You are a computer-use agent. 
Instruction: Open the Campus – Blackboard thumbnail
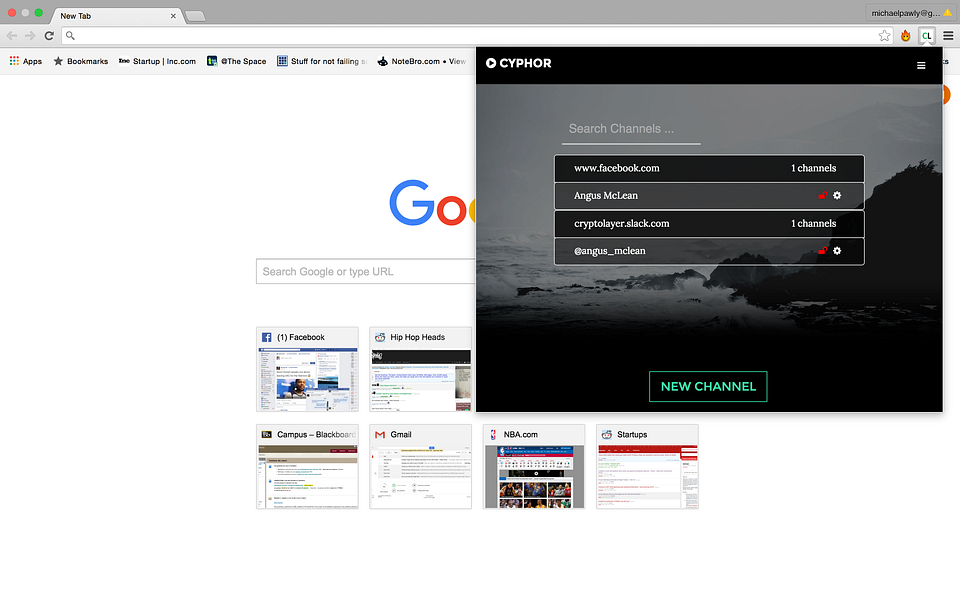point(307,467)
